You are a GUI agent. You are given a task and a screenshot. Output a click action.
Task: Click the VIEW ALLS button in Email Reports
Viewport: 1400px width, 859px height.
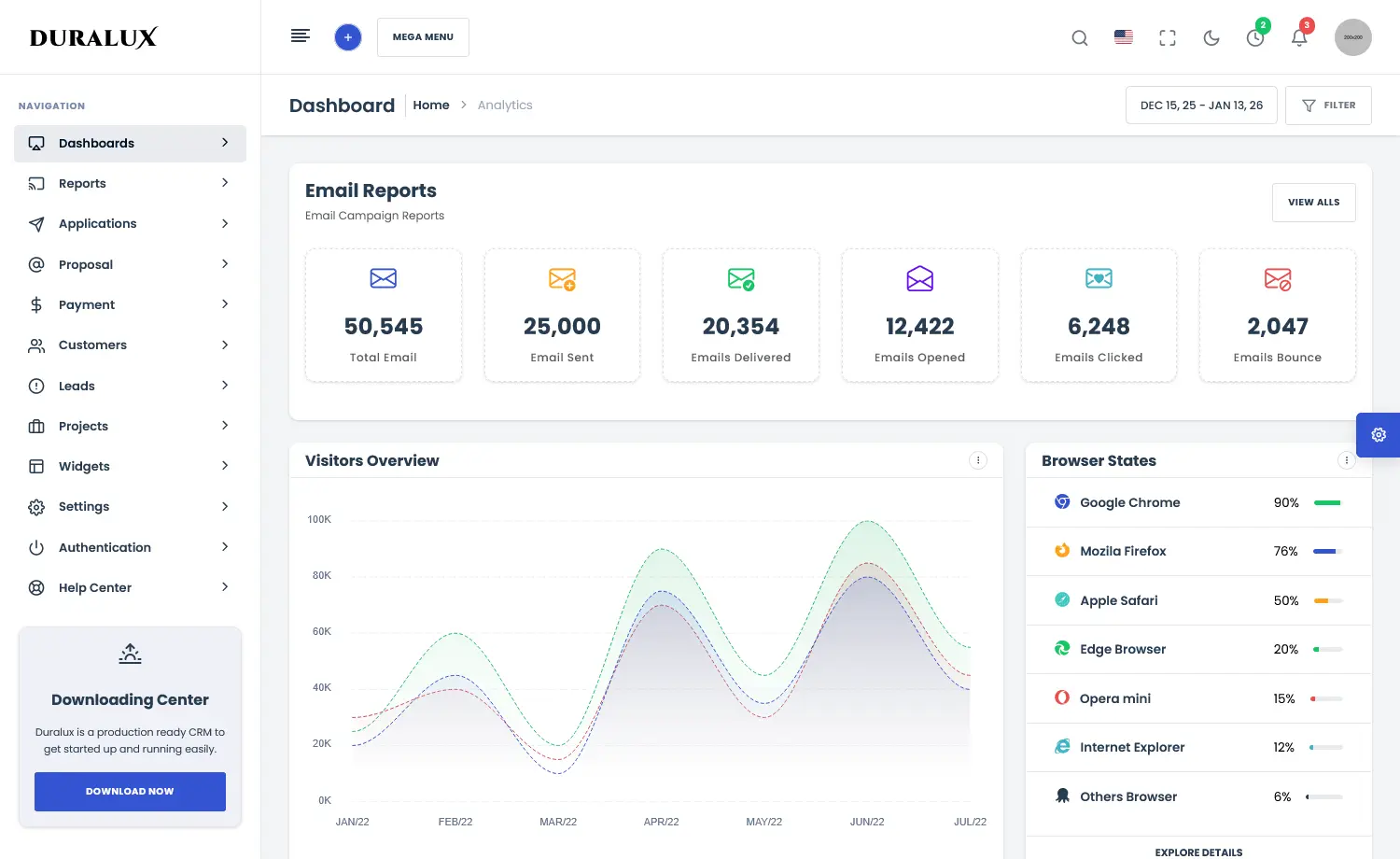point(1313,202)
